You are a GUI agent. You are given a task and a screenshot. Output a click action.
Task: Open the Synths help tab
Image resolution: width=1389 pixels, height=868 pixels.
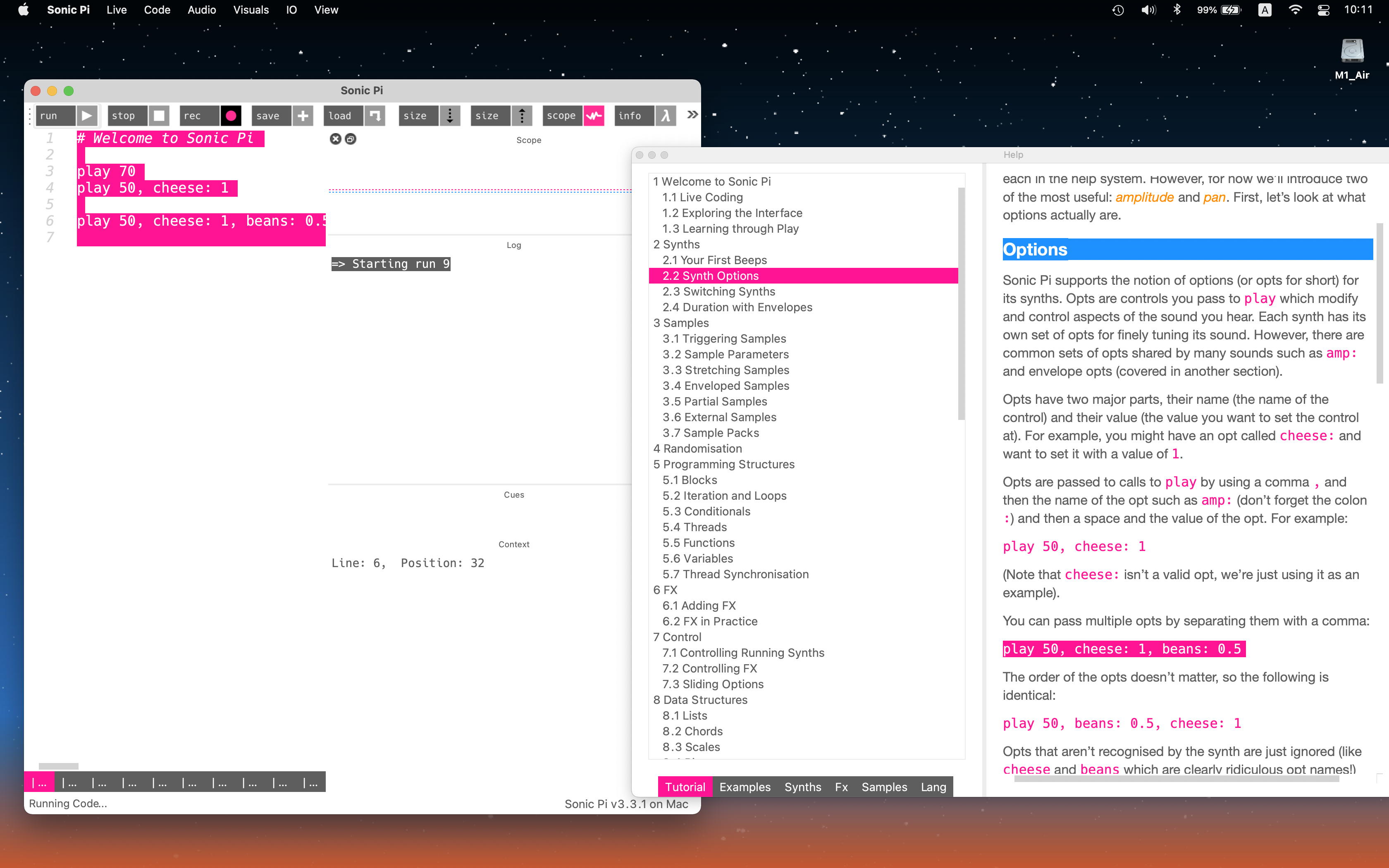[x=802, y=787]
